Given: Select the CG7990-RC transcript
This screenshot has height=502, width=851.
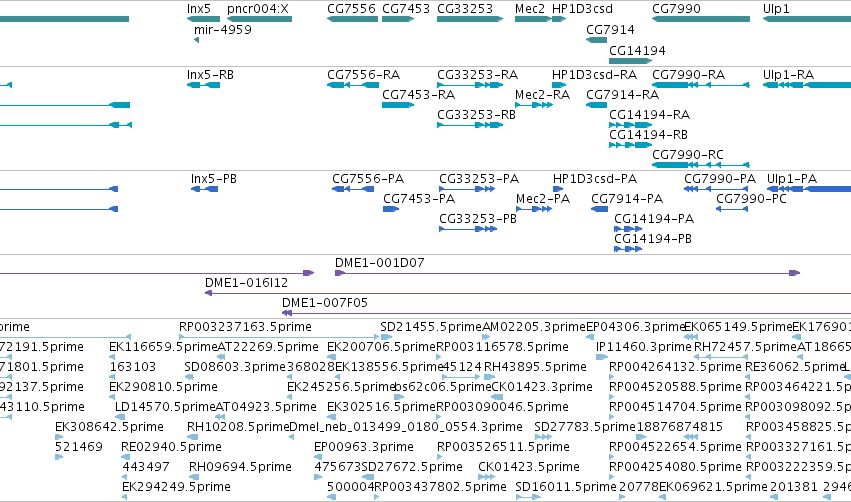Looking at the screenshot, I should tap(701, 164).
